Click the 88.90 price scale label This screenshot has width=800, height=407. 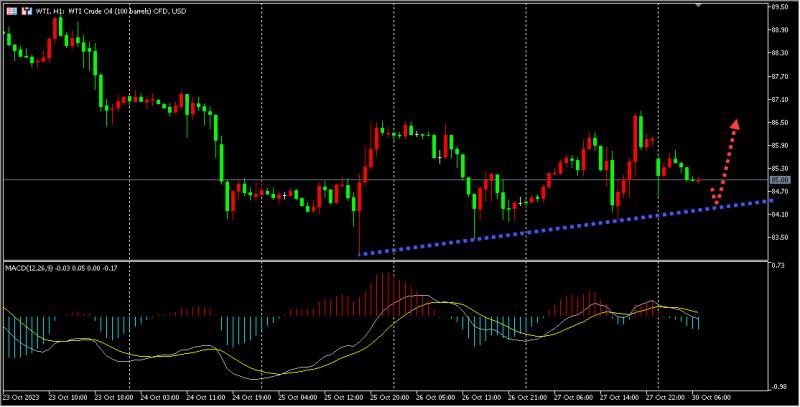[779, 30]
